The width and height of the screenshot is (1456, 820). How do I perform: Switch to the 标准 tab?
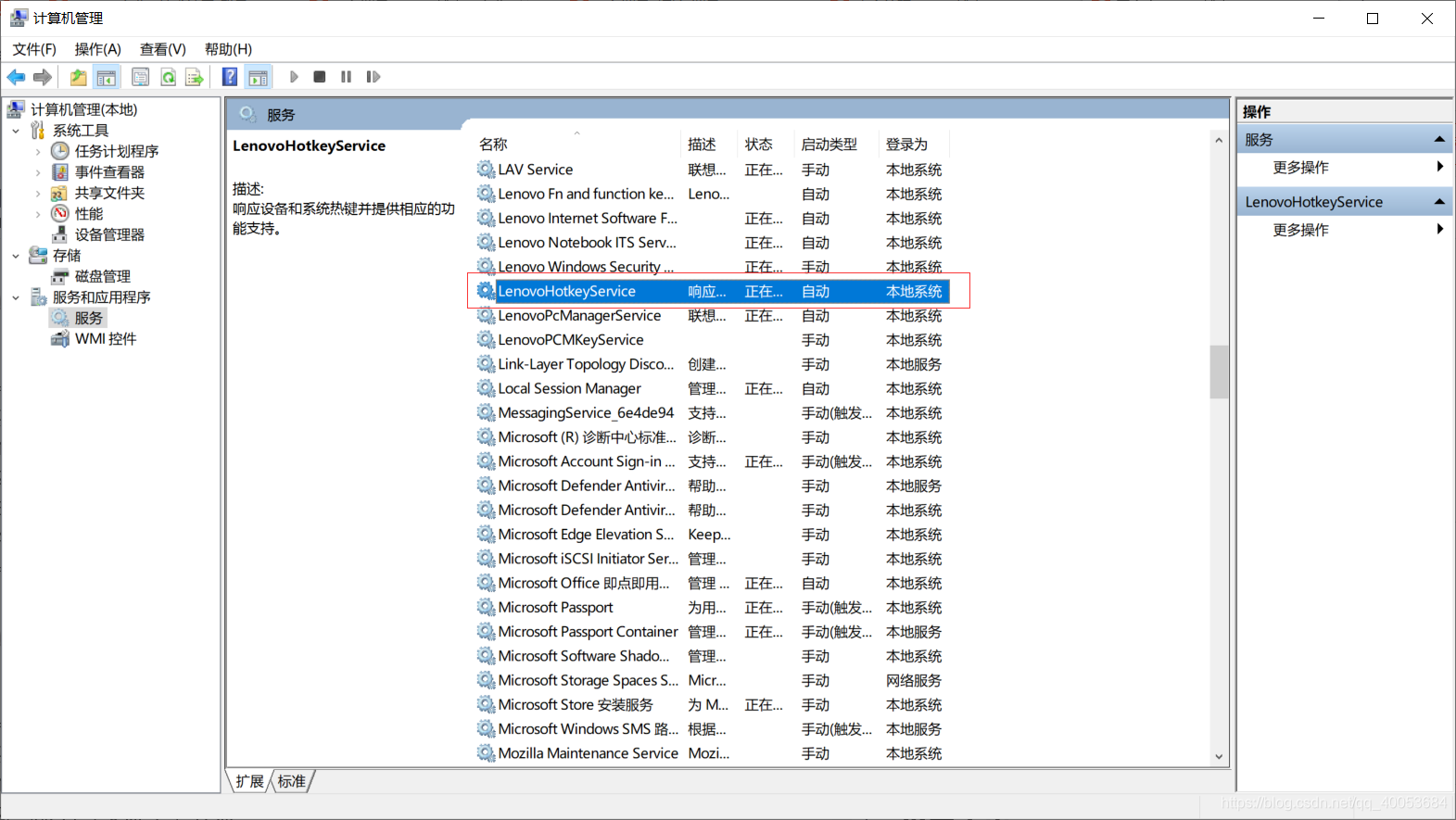pos(292,781)
